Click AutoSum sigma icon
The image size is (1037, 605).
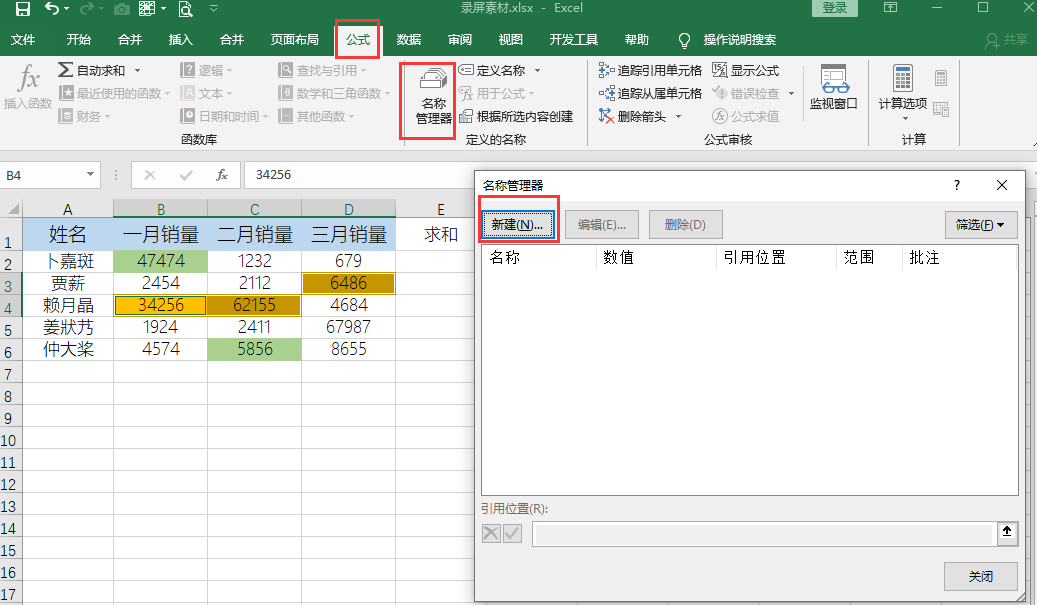(x=65, y=69)
